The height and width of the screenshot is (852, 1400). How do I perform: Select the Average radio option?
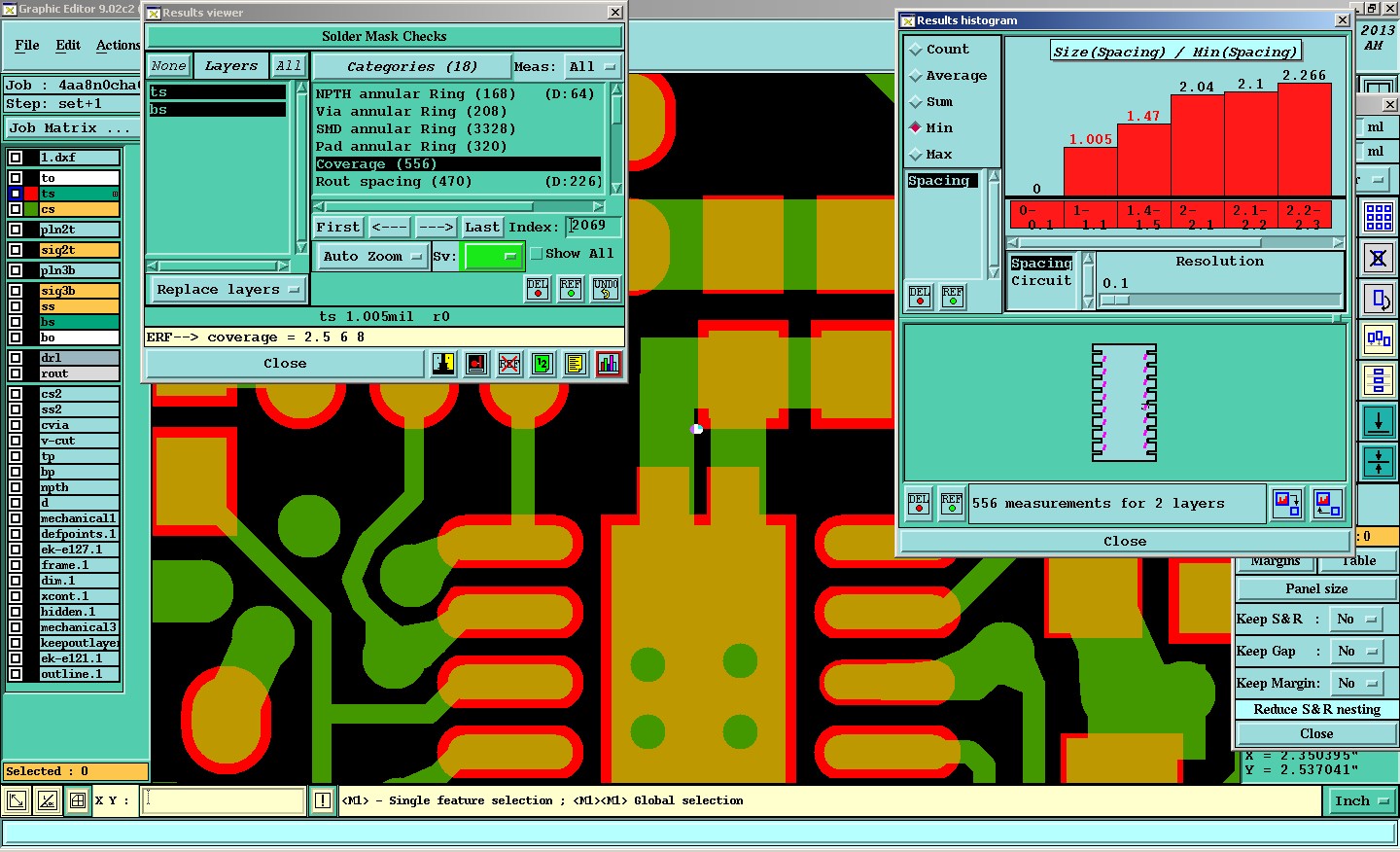coord(915,75)
